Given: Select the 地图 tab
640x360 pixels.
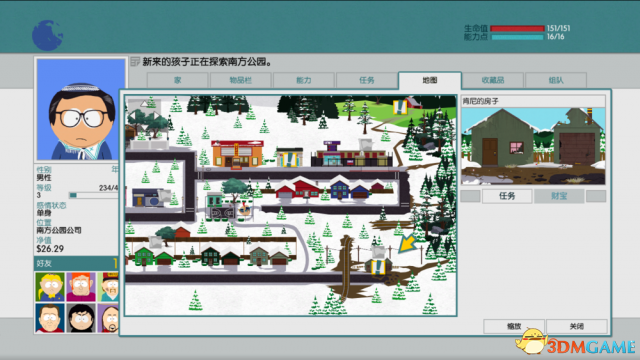Looking at the screenshot, I should pos(430,80).
